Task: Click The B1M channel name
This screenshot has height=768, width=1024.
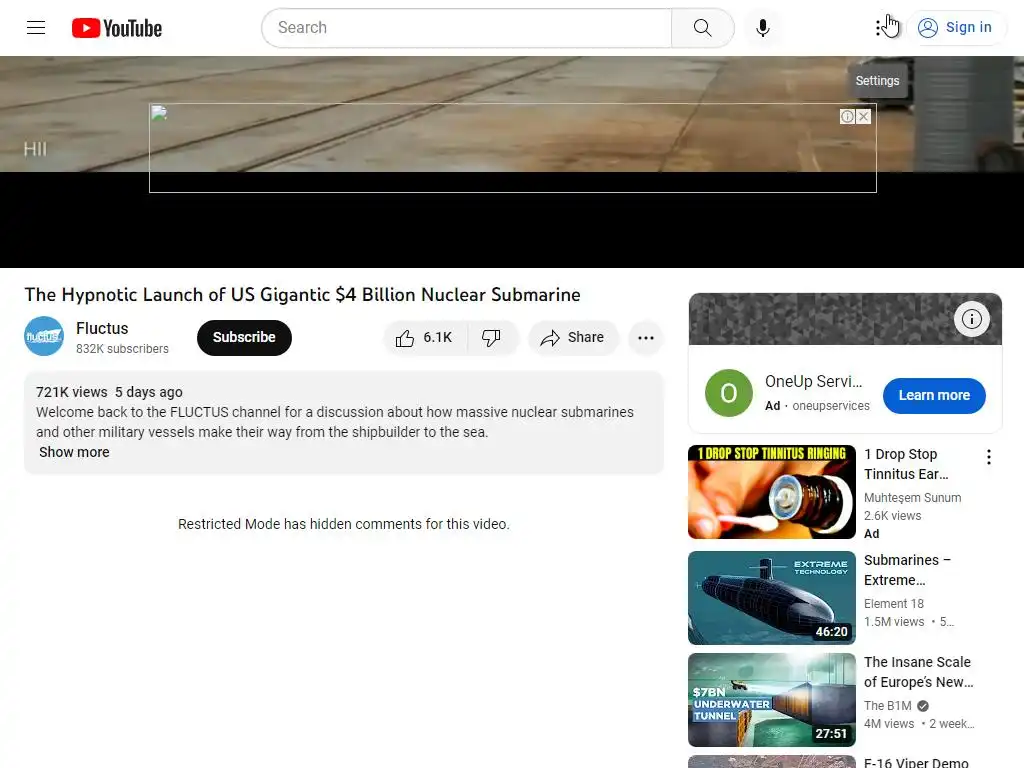Action: click(x=888, y=705)
